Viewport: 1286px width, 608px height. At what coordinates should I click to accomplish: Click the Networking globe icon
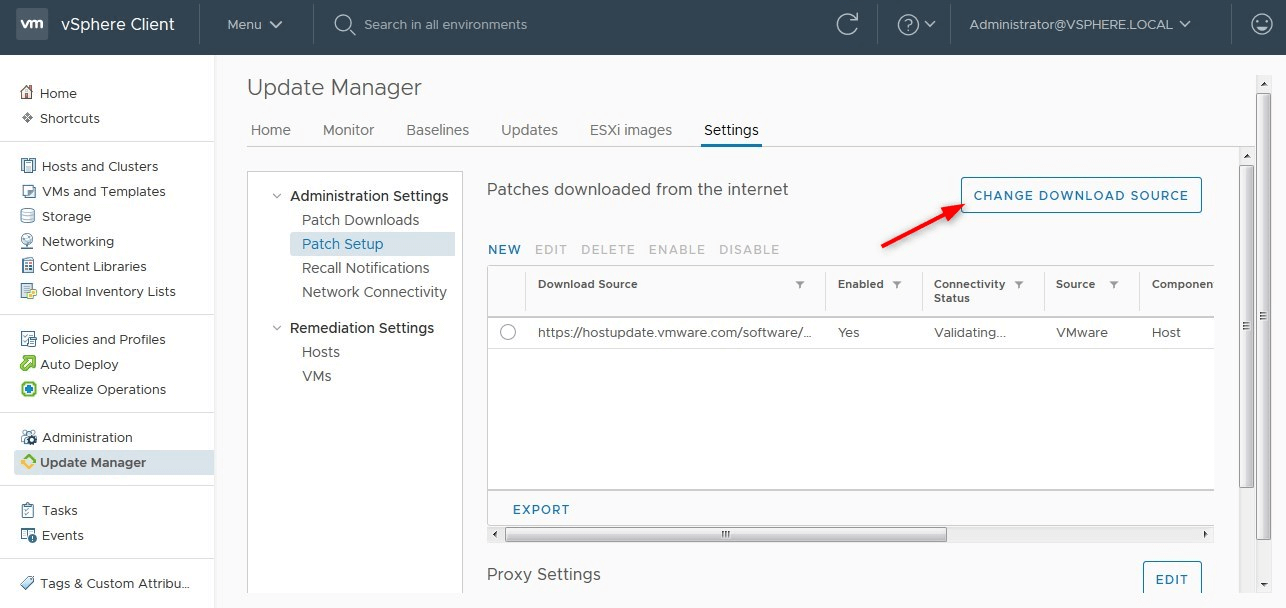[28, 241]
